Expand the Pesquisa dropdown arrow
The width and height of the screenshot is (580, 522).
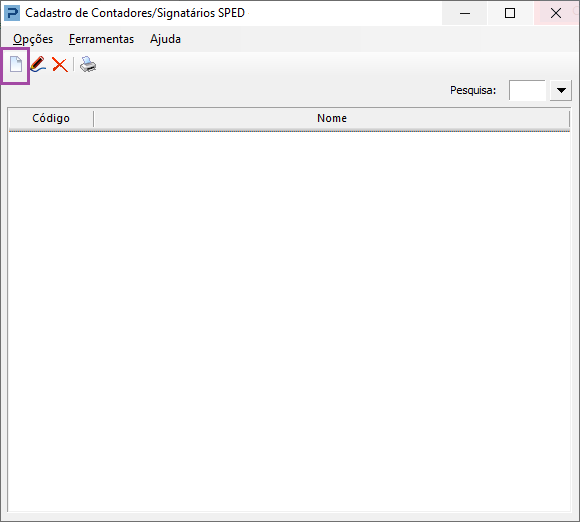click(x=561, y=90)
